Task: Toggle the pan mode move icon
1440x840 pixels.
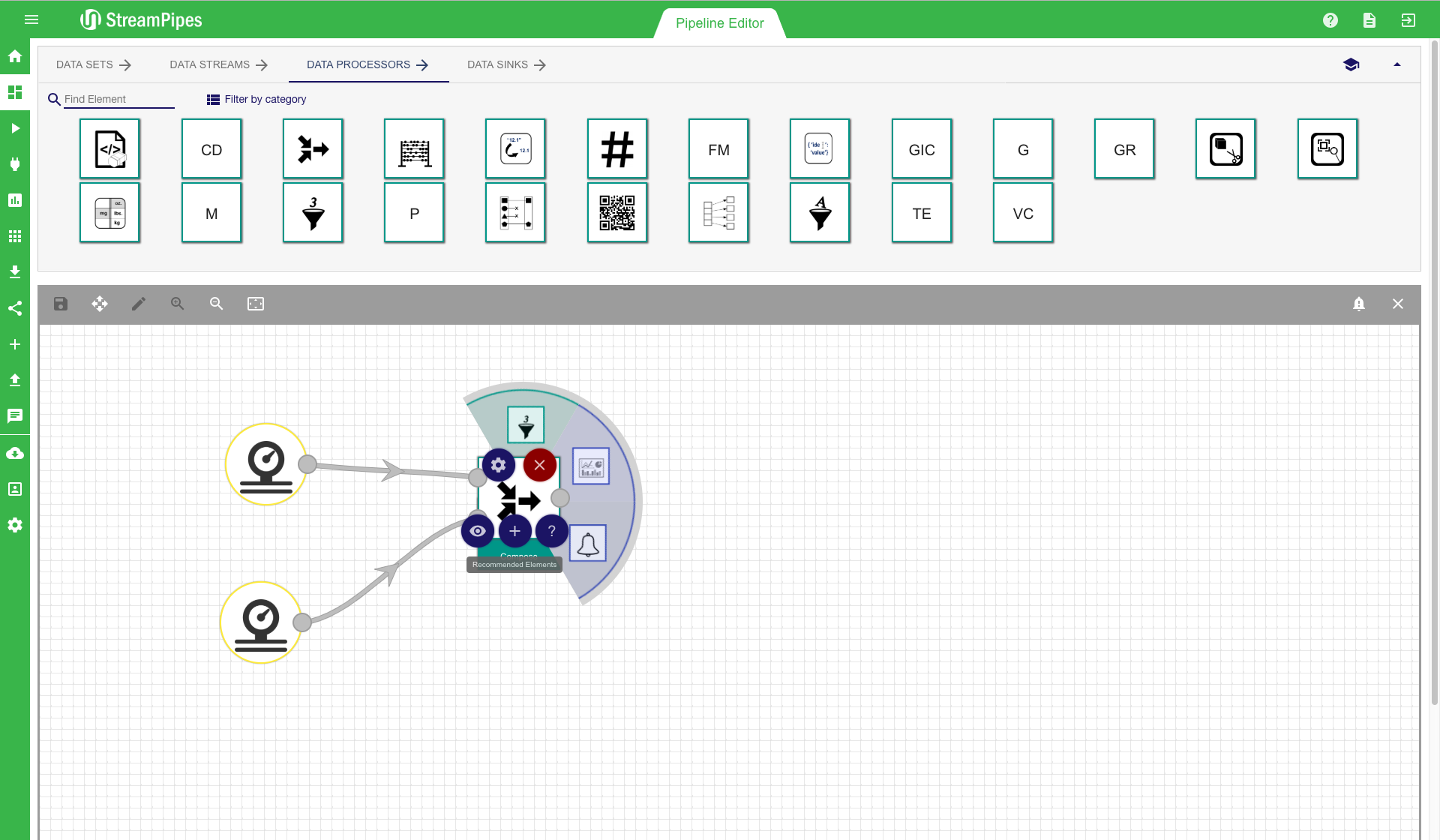Action: pyautogui.click(x=100, y=304)
